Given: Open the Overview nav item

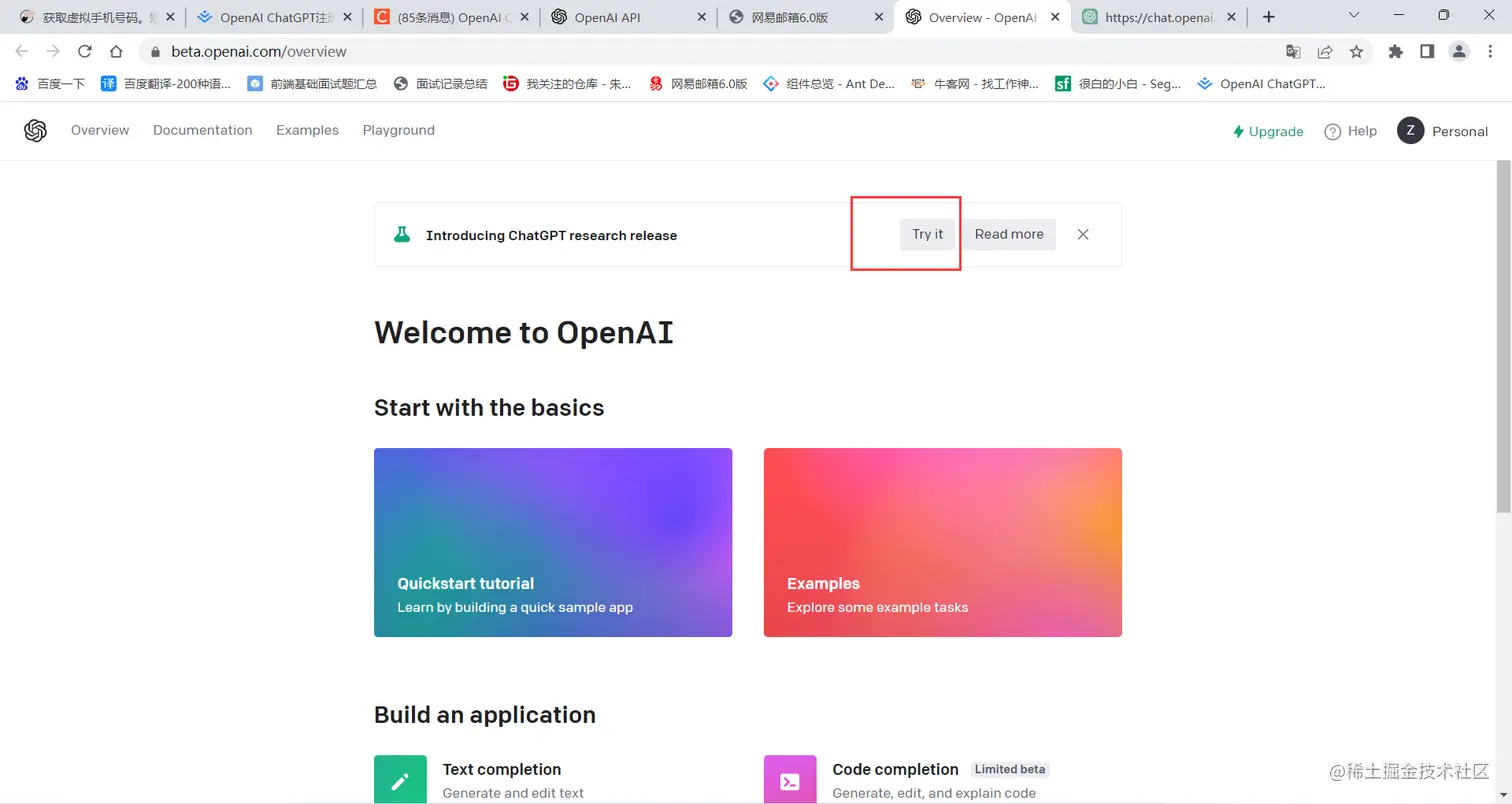Looking at the screenshot, I should (100, 131).
